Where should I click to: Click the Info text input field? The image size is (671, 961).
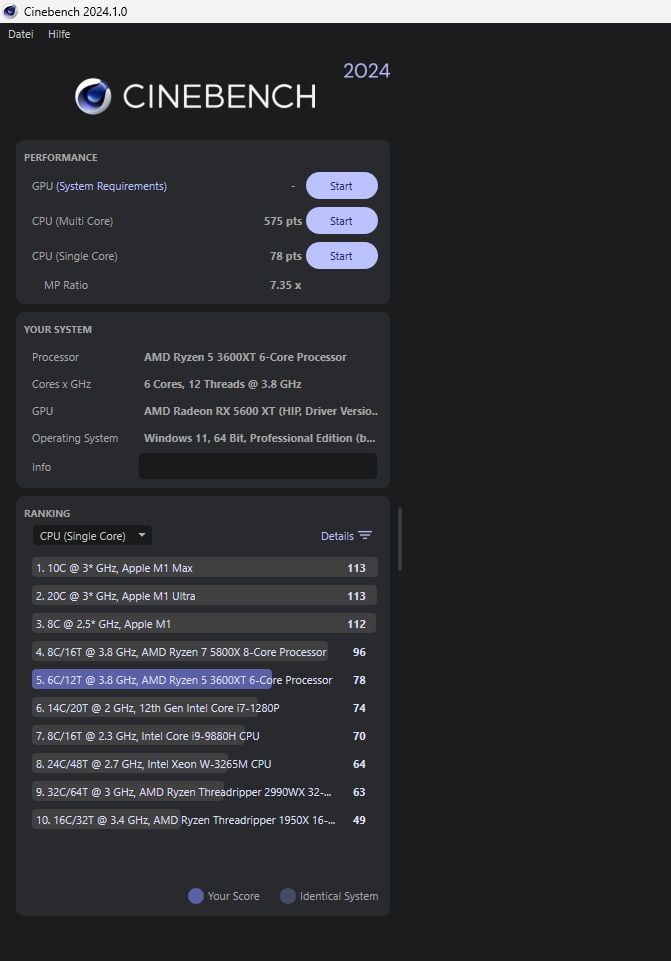257,466
